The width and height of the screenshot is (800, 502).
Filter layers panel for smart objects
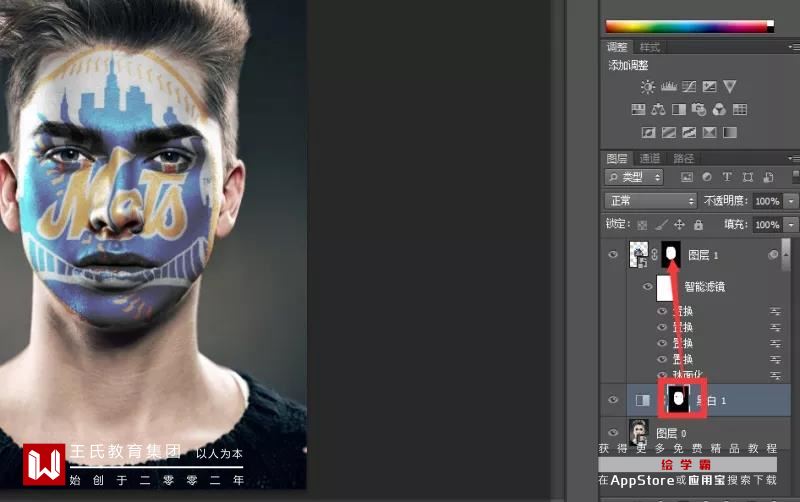(x=768, y=177)
